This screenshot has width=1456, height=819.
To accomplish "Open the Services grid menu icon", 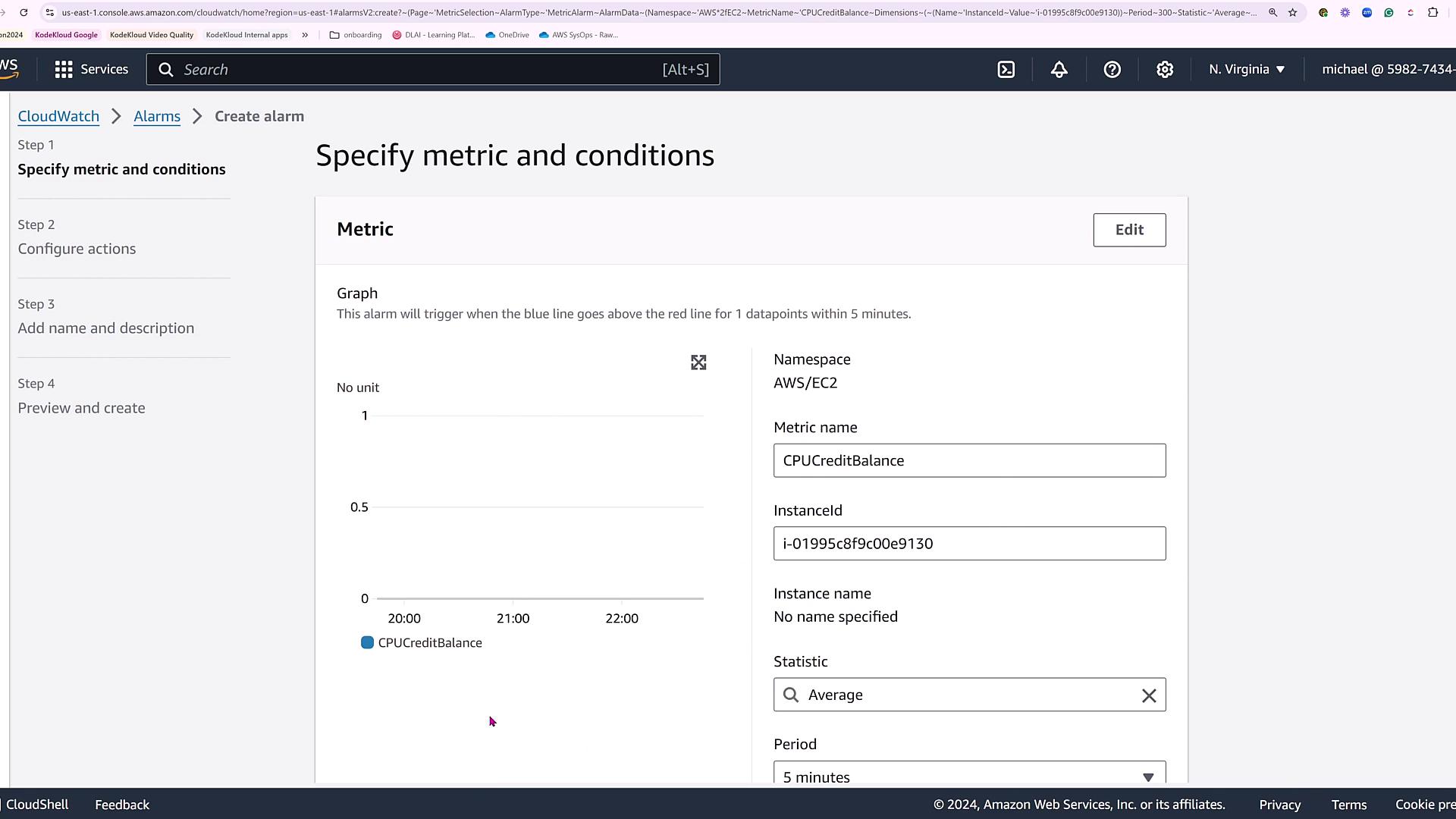I will (x=64, y=70).
